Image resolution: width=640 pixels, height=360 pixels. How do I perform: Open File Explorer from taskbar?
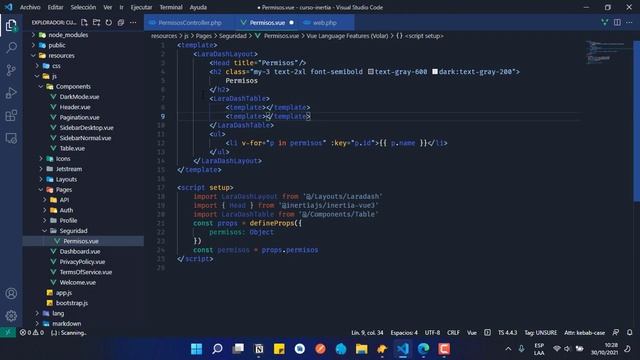pos(361,349)
